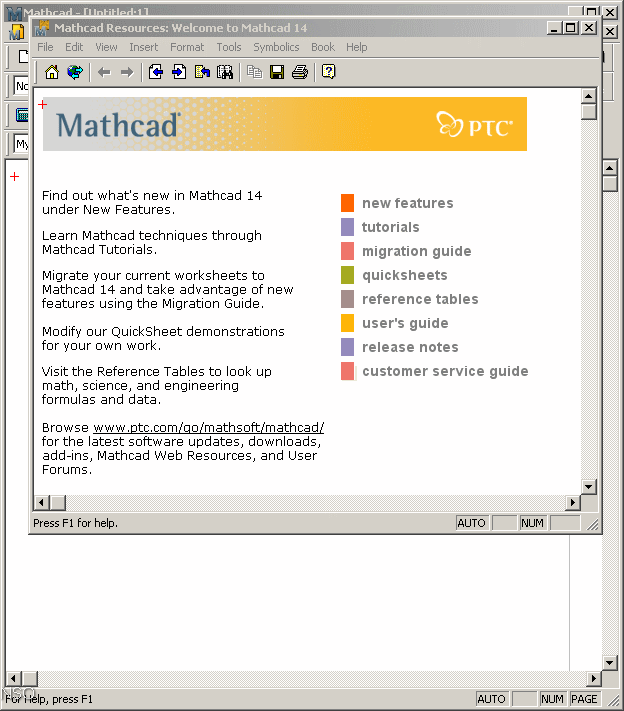Click the pink customer service guide square
The image size is (624, 711).
(x=347, y=371)
